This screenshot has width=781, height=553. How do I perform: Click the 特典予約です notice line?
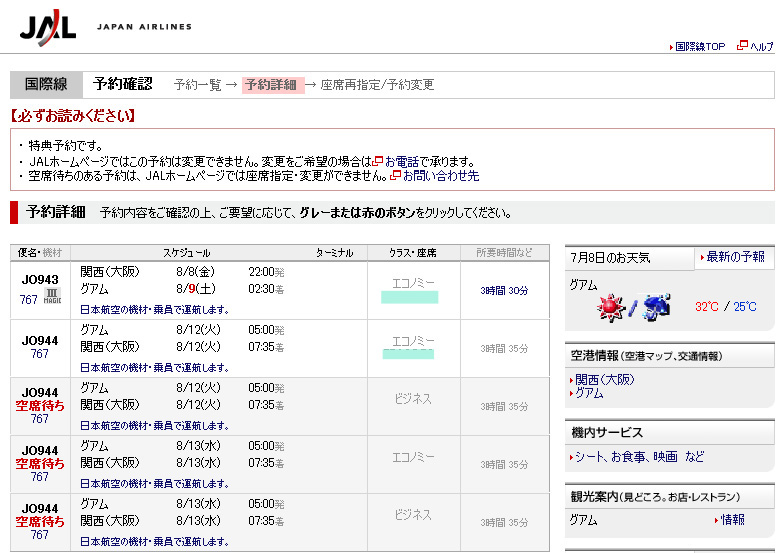click(66, 145)
